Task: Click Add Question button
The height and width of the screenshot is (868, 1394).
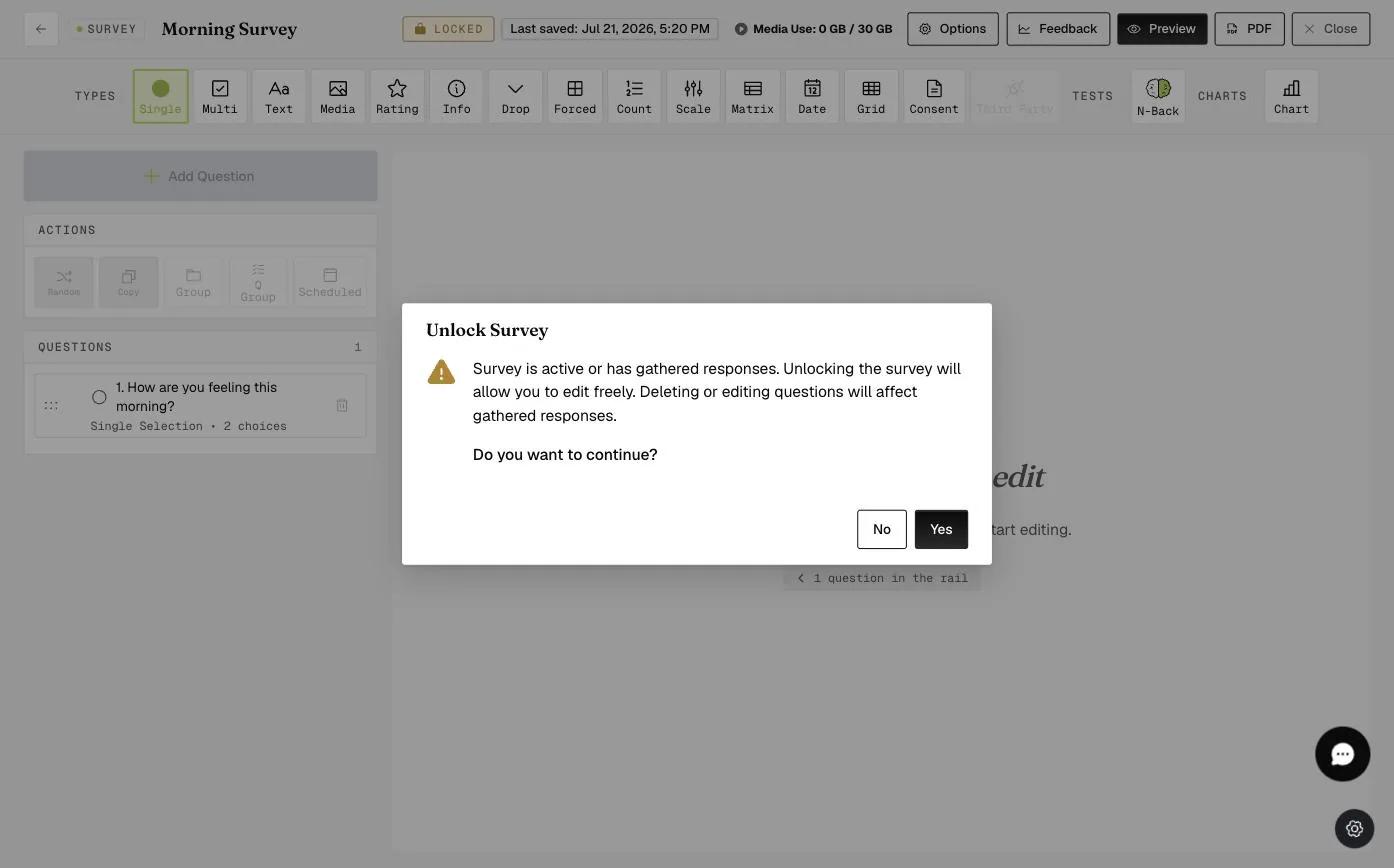Action: pos(200,176)
